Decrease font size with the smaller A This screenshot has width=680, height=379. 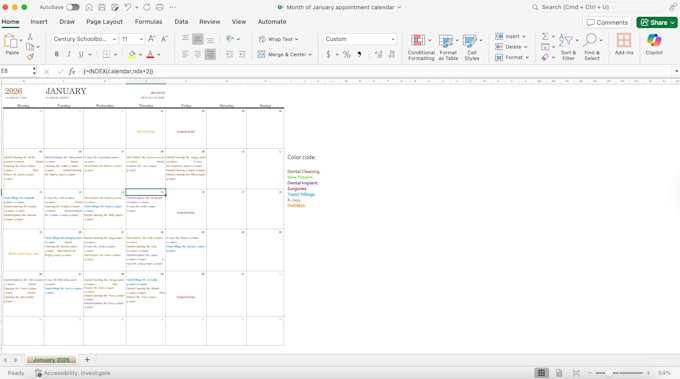coord(164,39)
